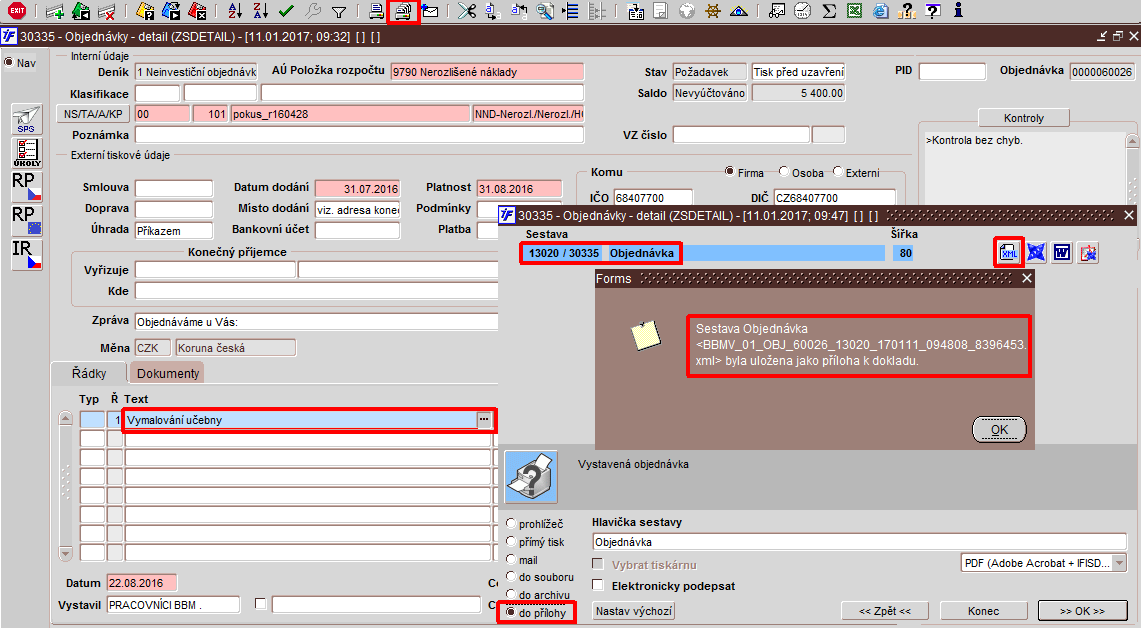Sort descending with the Z-A icon
Screen dimensions: 1141x628
261,11
